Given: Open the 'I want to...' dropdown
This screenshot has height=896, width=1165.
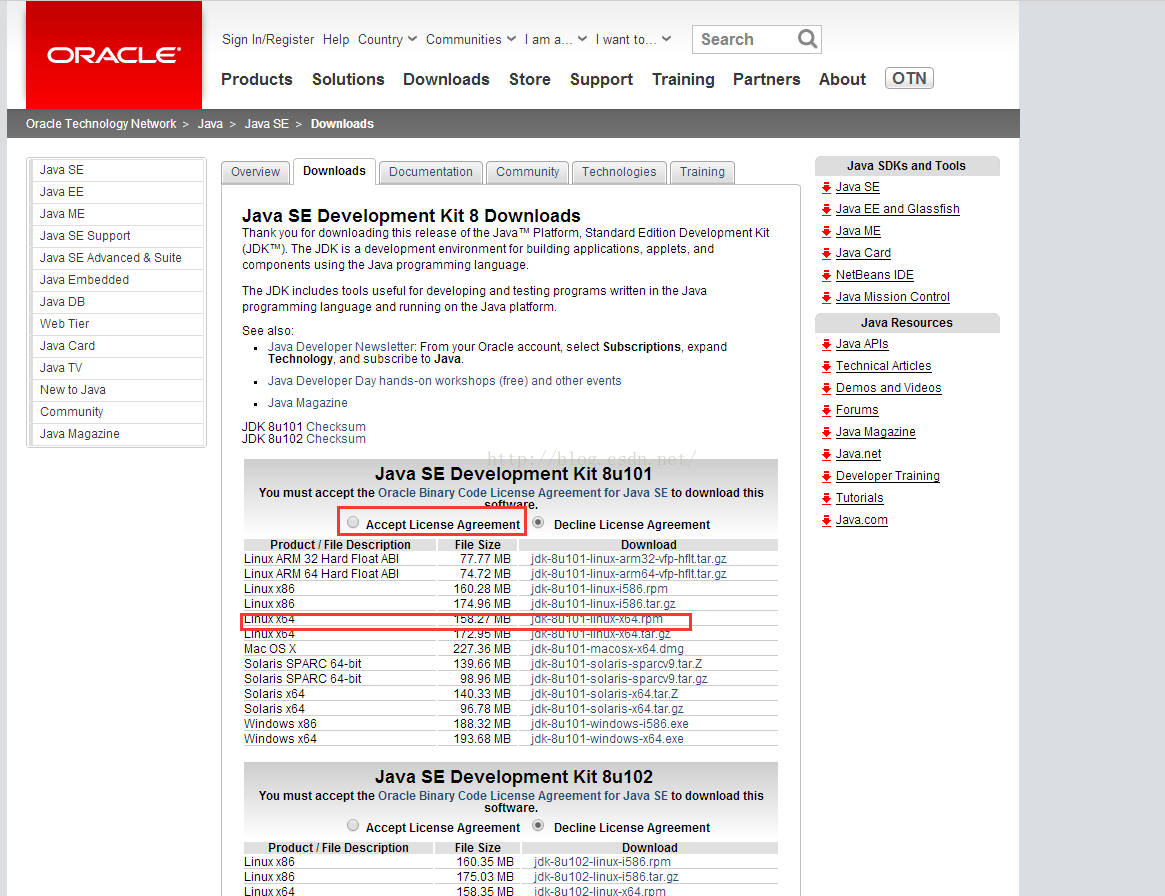Looking at the screenshot, I should (633, 39).
